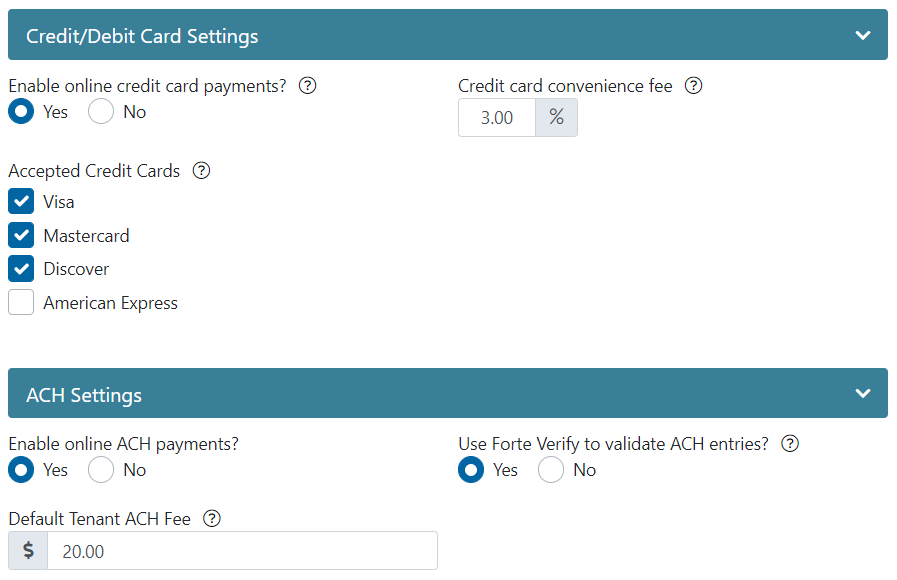897x580 pixels.
Task: Choose Yes for online ACH payments
Action: [21, 470]
